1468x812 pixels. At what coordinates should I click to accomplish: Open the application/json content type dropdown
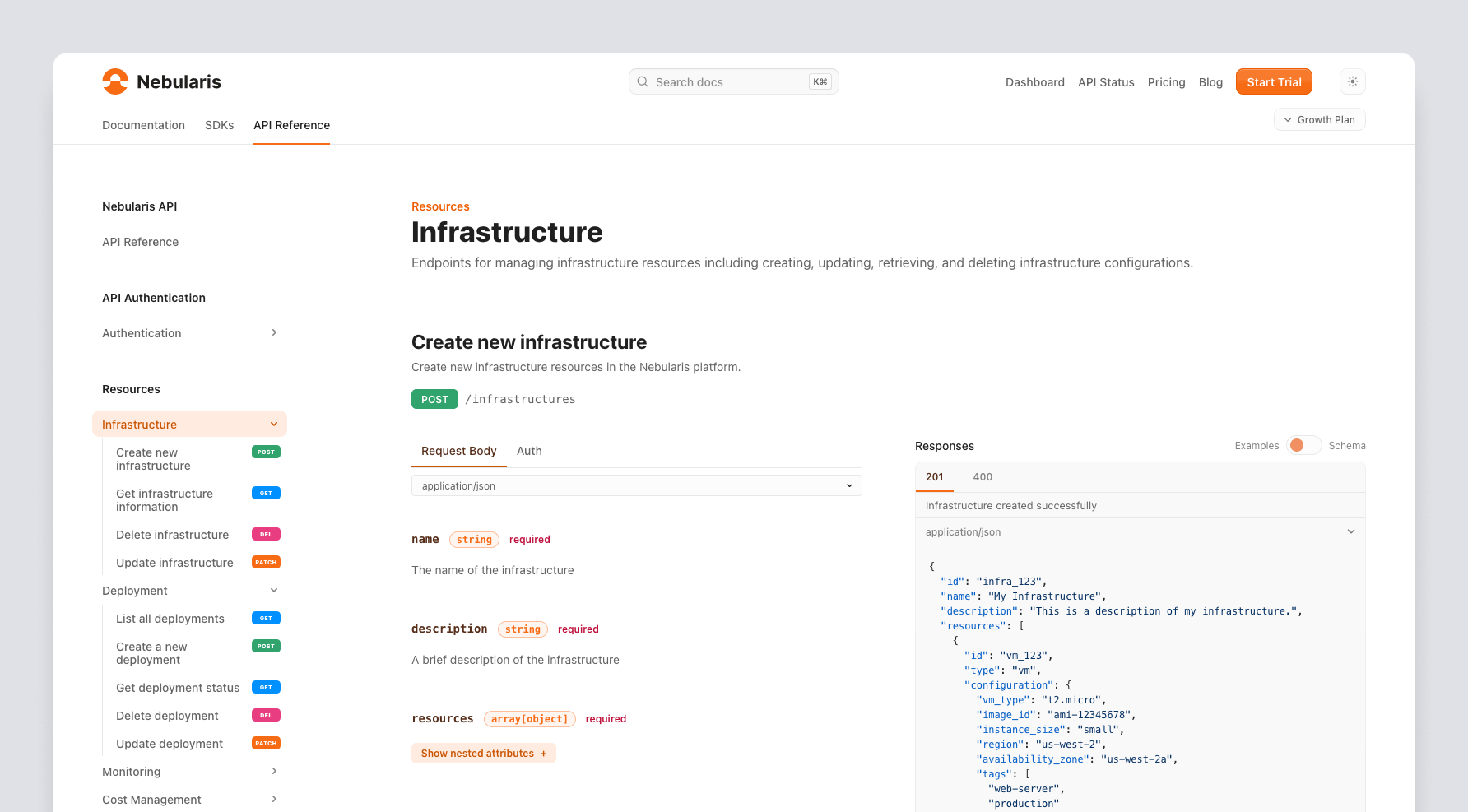click(636, 485)
